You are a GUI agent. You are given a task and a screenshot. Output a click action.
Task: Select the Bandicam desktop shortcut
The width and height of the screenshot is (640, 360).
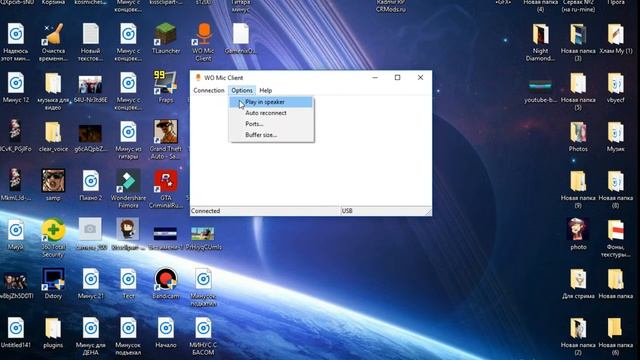[x=166, y=284]
